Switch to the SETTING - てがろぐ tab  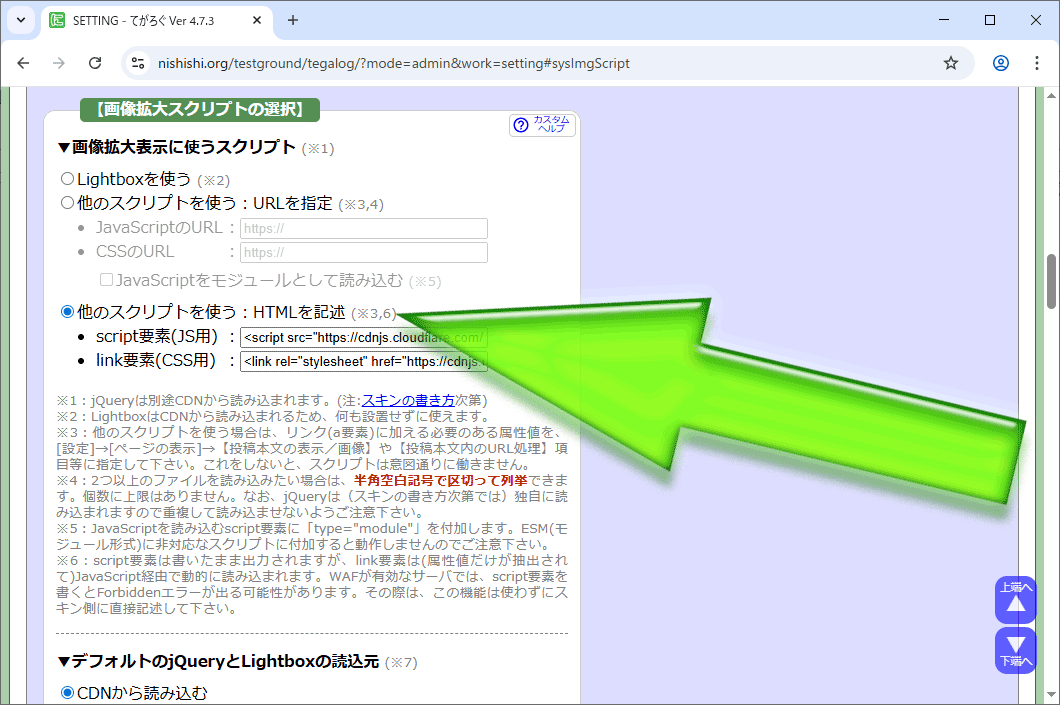pos(150,20)
